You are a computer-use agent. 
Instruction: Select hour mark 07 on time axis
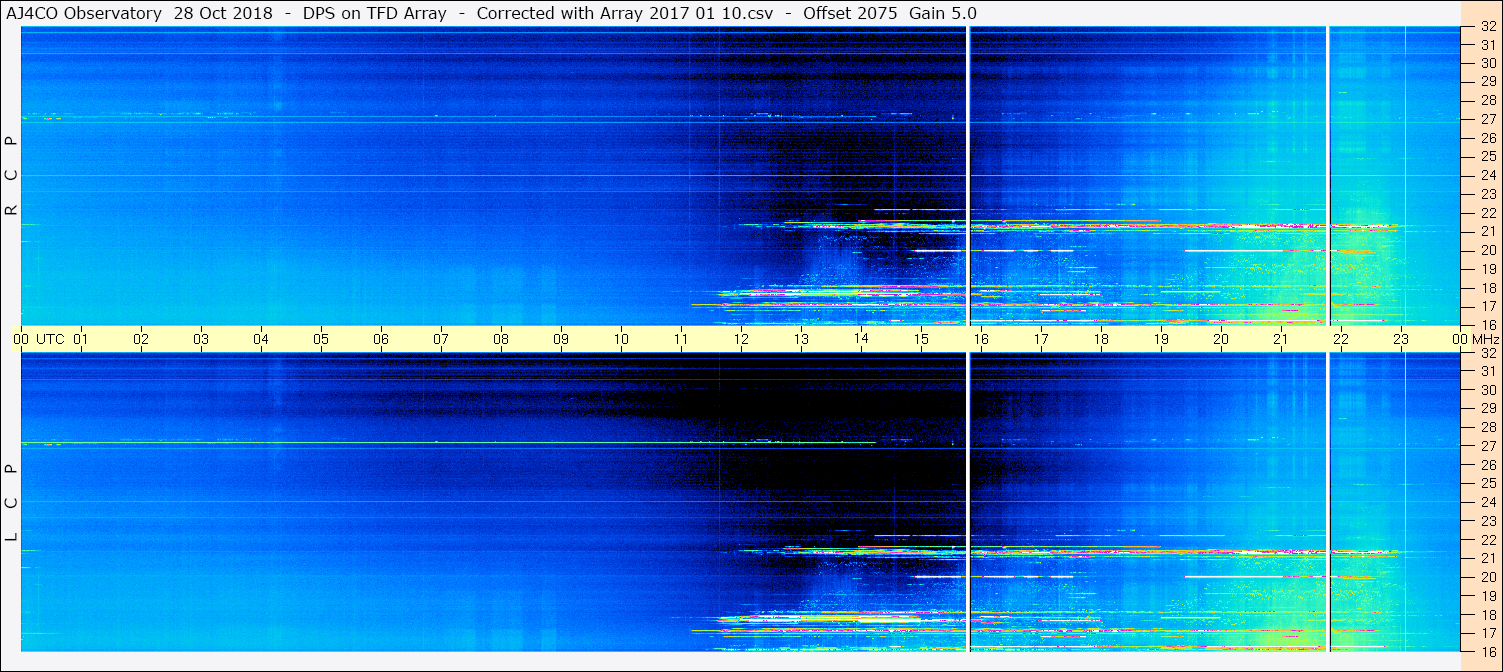coord(441,339)
